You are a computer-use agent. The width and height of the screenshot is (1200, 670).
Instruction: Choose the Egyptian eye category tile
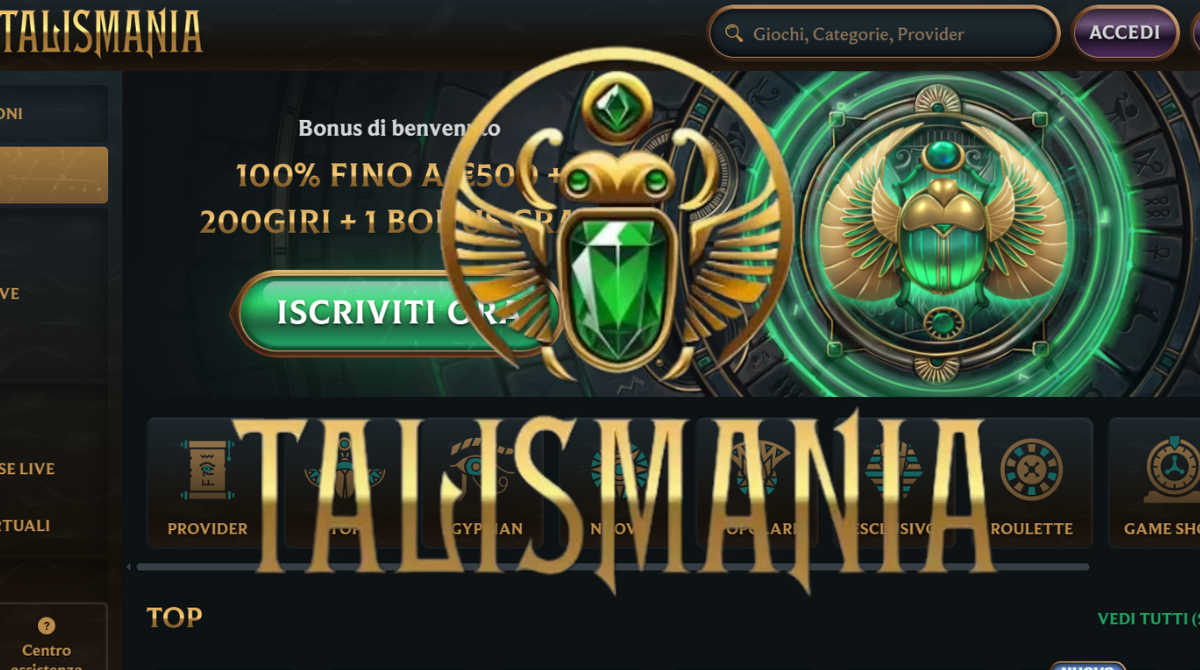click(x=482, y=484)
